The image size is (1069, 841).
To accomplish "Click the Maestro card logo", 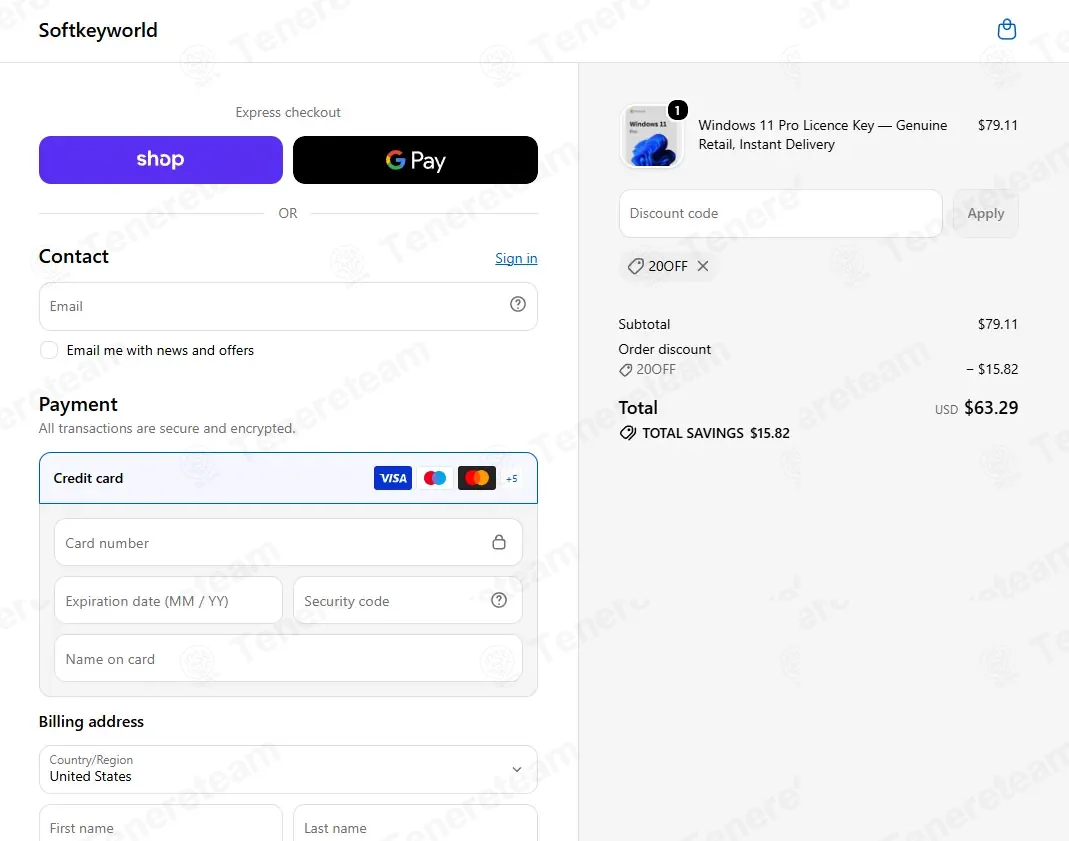I will tap(435, 478).
